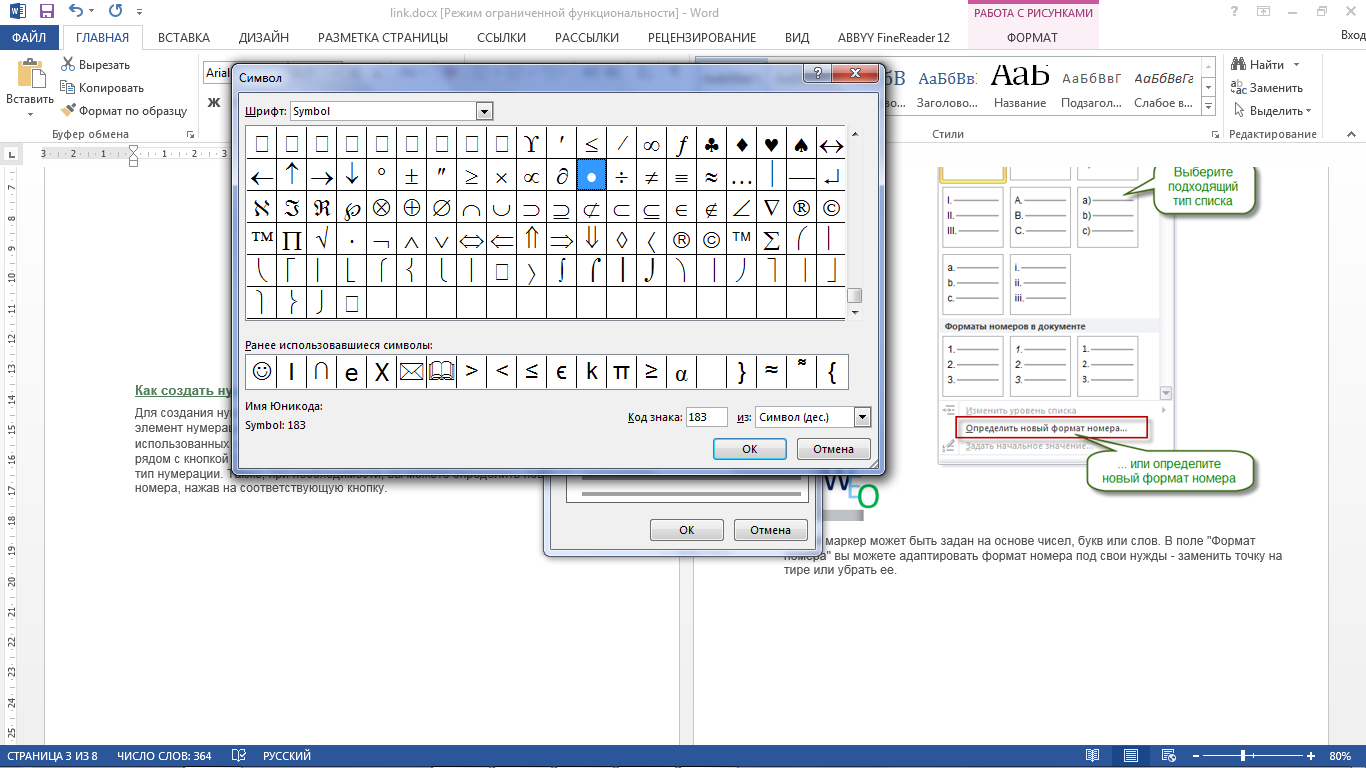Click the Save icon in quick access toolbar

click(x=47, y=12)
